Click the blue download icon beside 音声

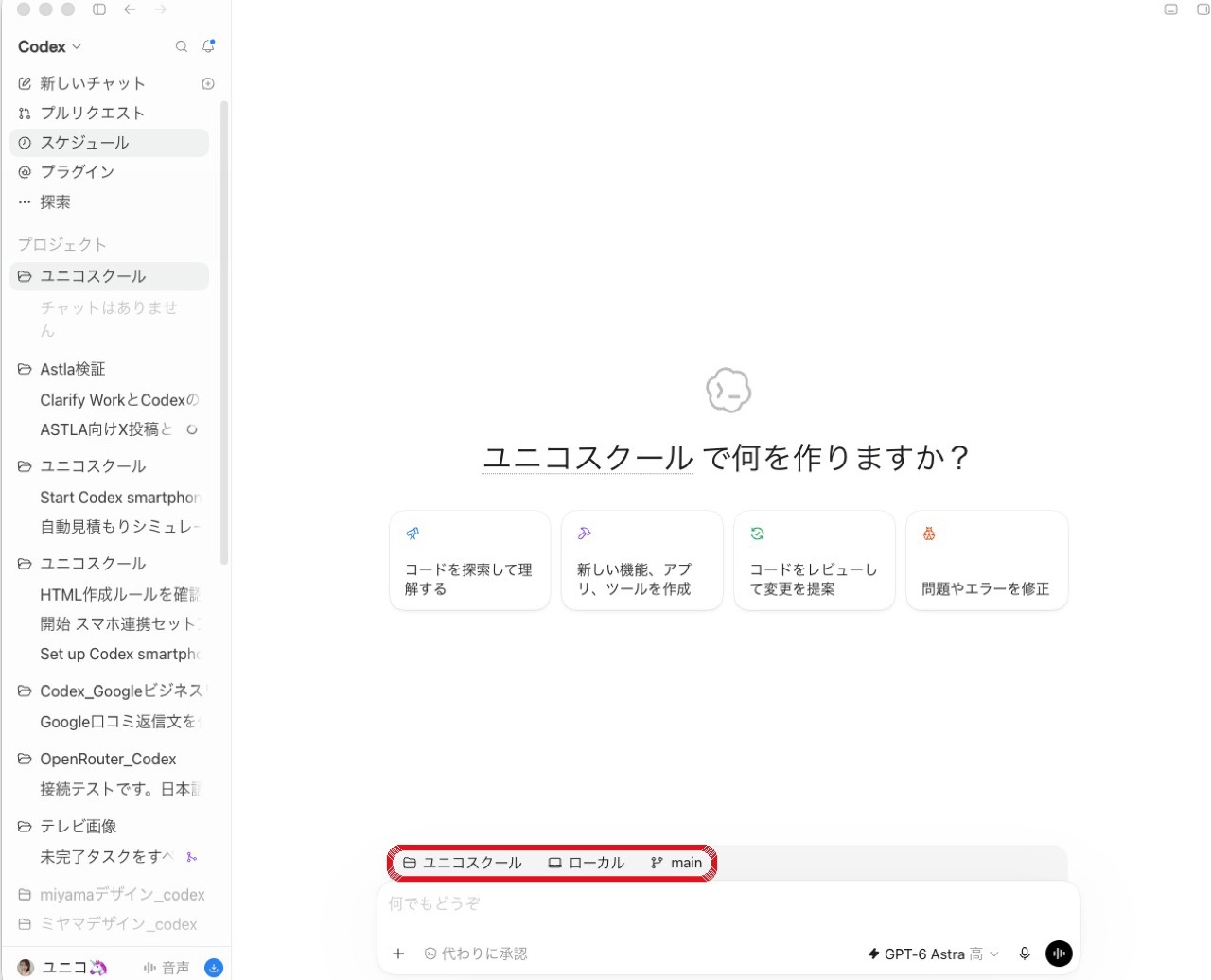(214, 968)
